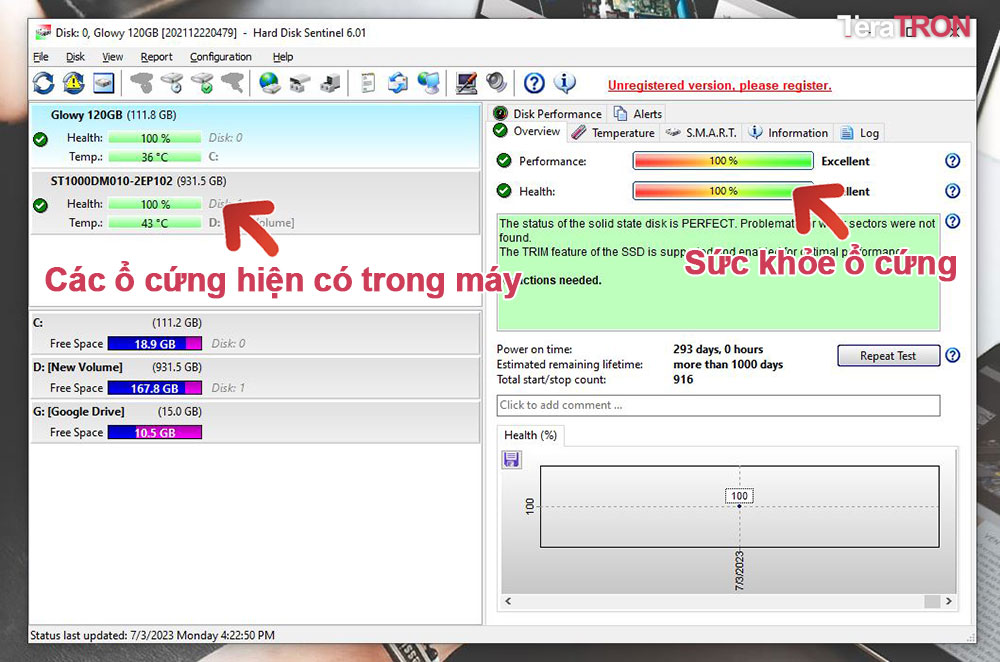The width and height of the screenshot is (1000, 662).
Task: Click the blue info bubble toolbar icon
Action: click(564, 83)
